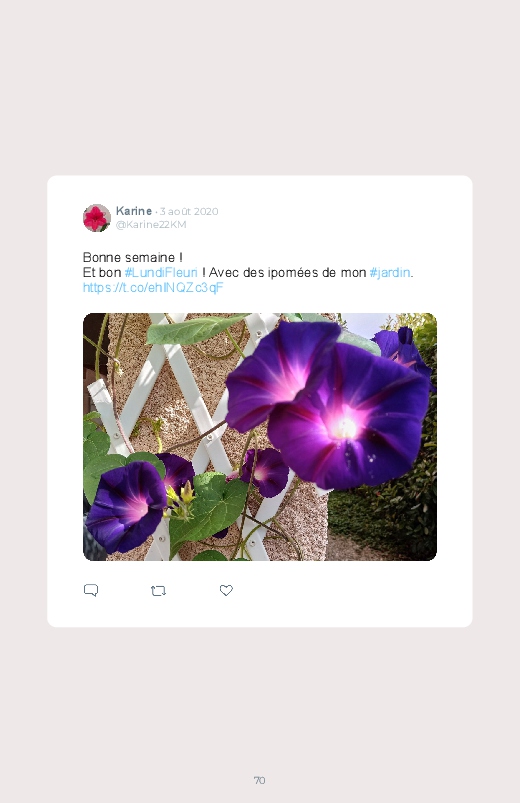The height and width of the screenshot is (803, 520).
Task: Click the 3 août 2020 date
Action: (x=189, y=211)
